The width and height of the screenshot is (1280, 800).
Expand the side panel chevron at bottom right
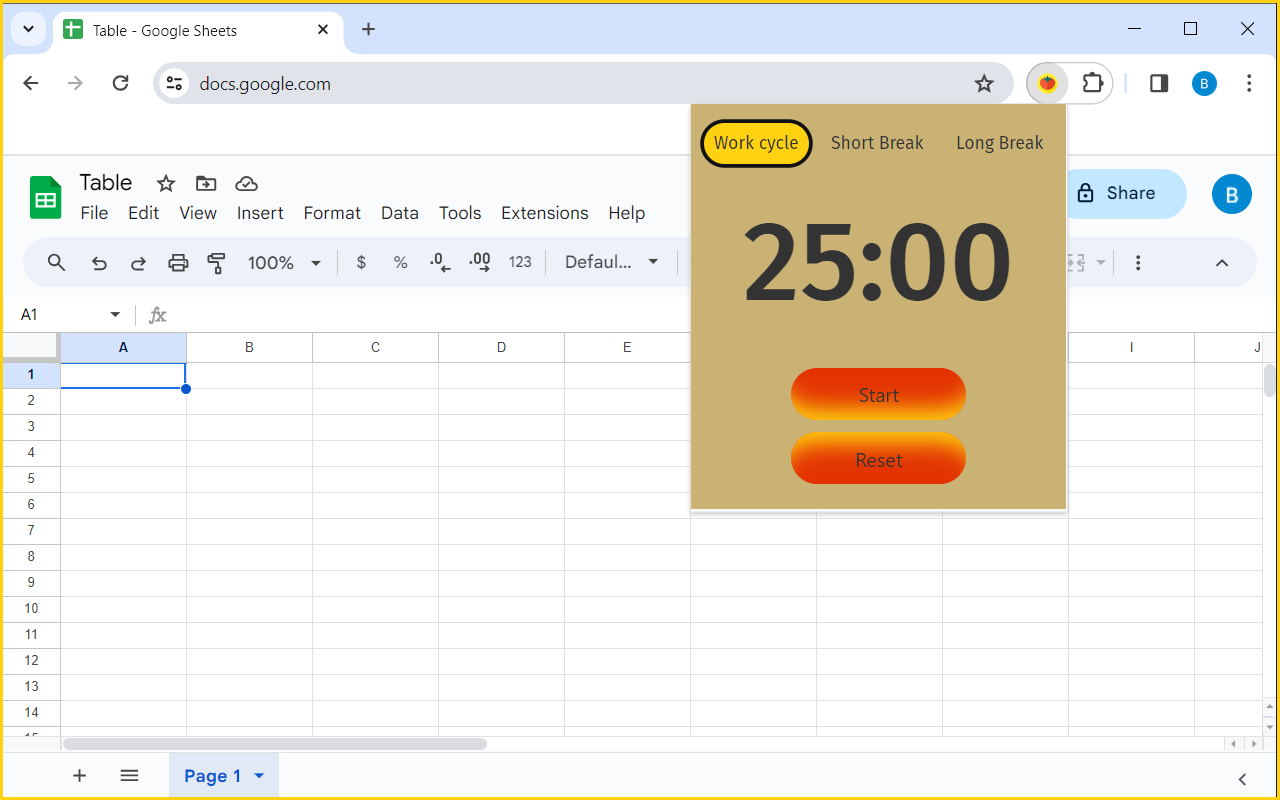coord(1242,779)
